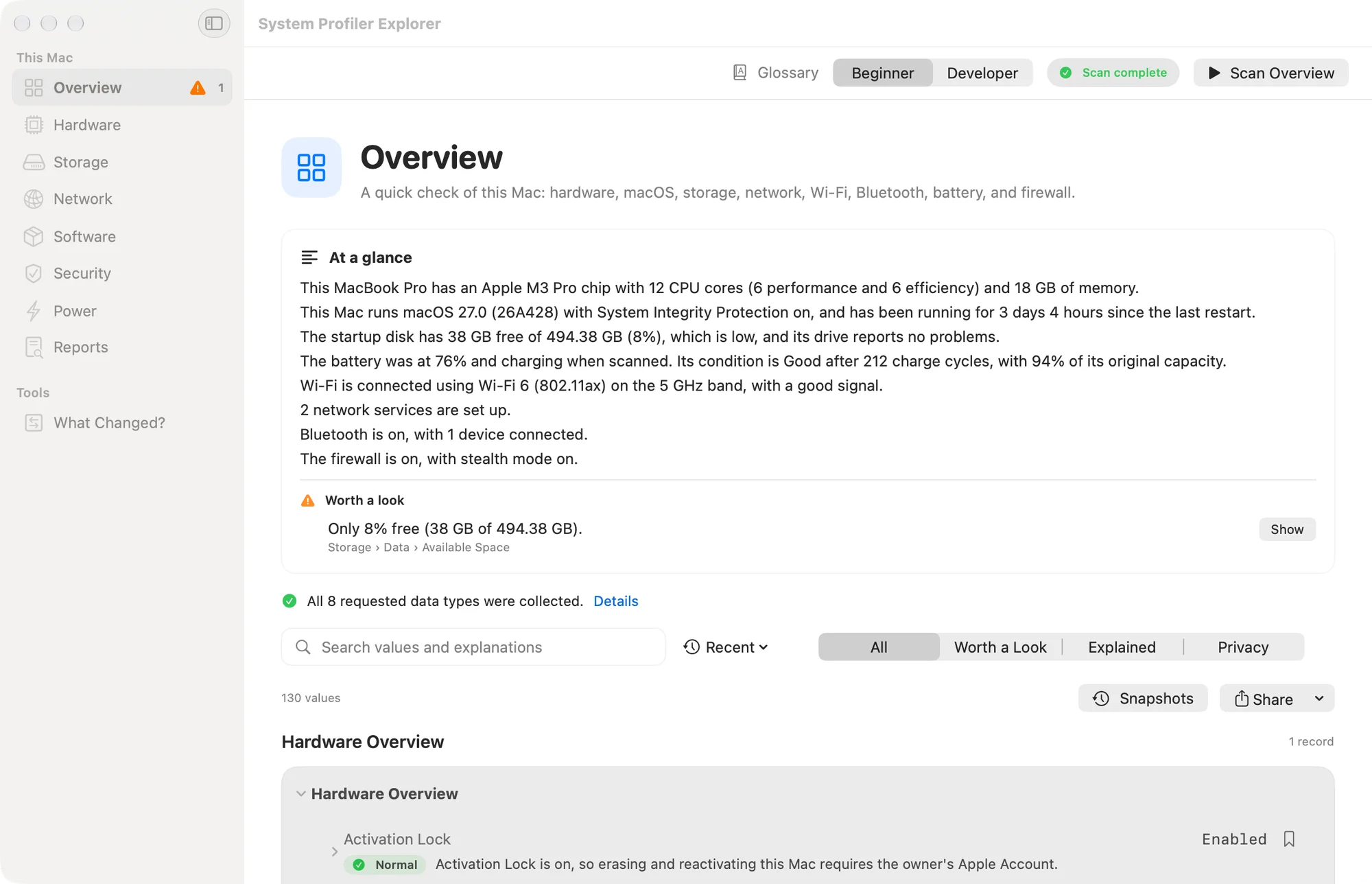
Task: Expand the Activation Lock row
Action: tap(335, 852)
